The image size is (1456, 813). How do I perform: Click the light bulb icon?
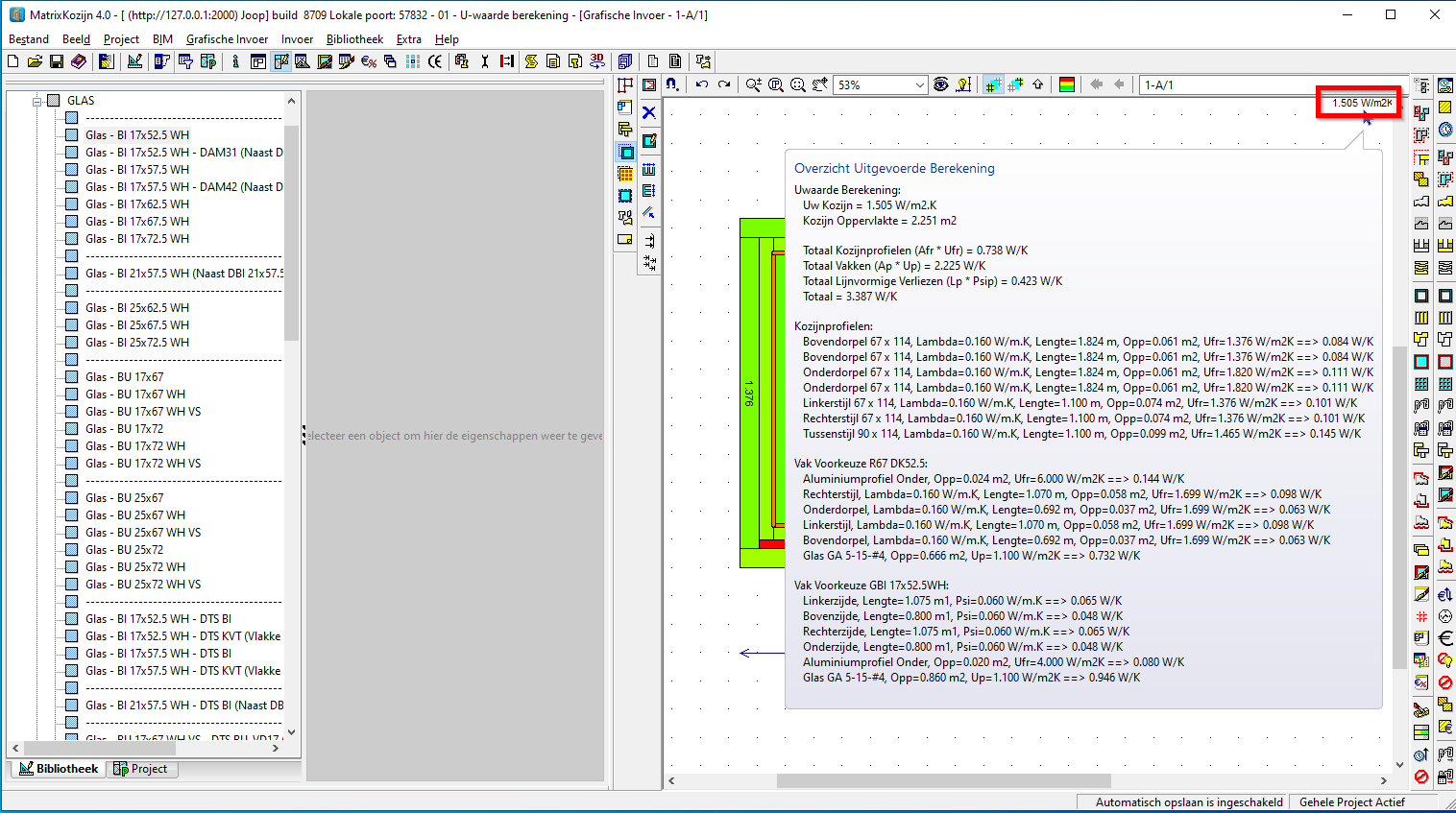963,84
